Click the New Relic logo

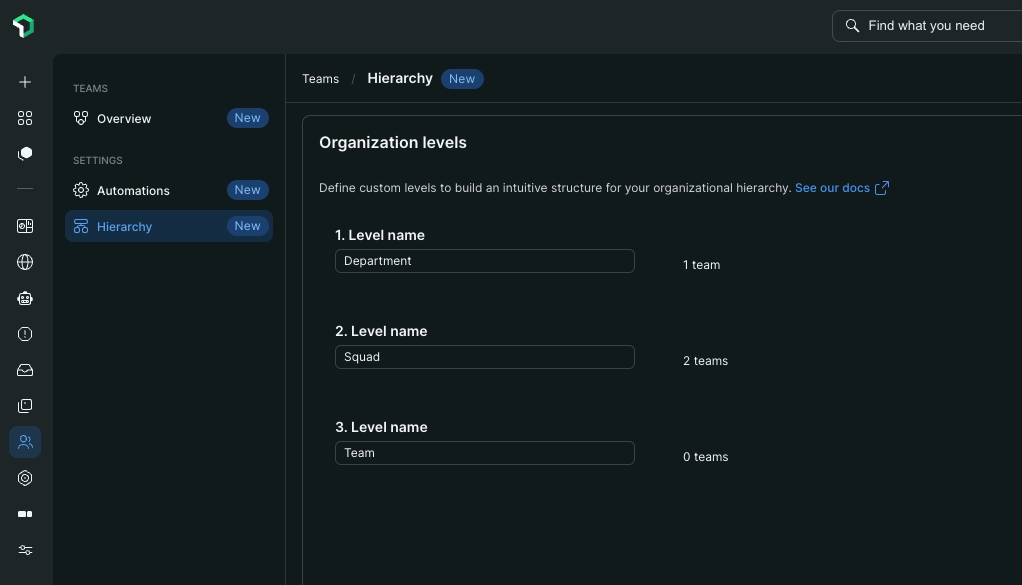coord(23,26)
